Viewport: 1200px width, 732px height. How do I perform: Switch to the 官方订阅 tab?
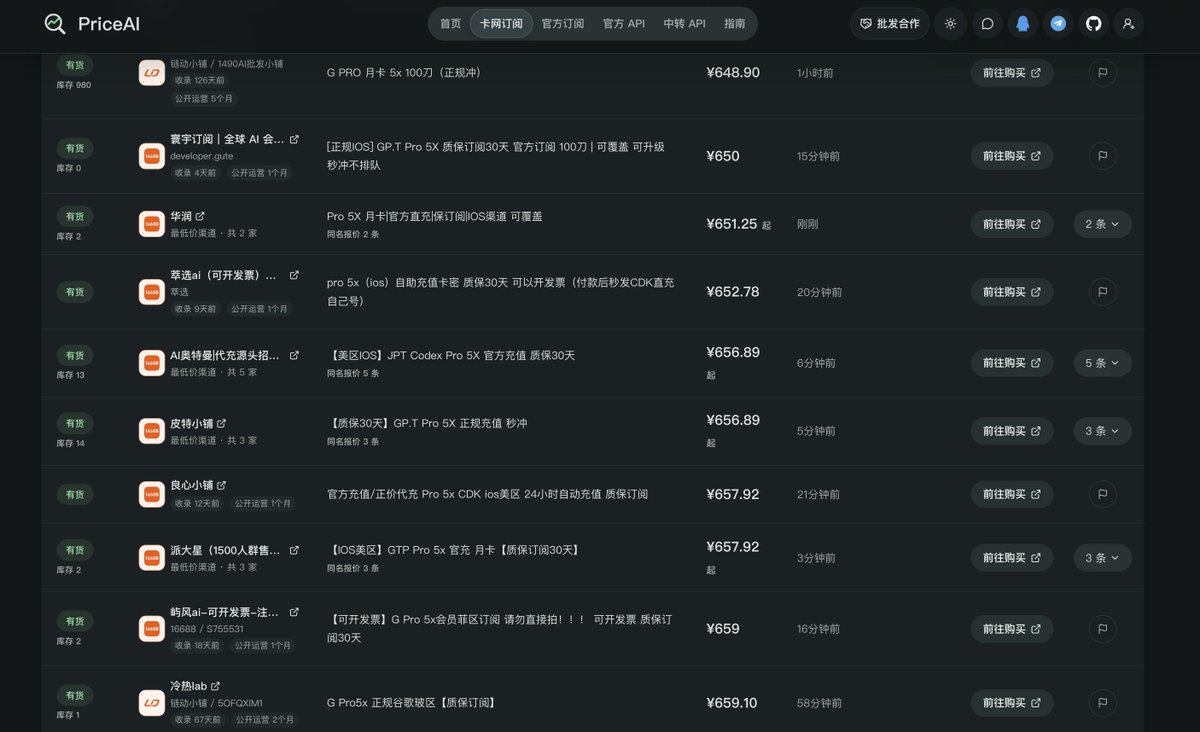click(x=563, y=24)
